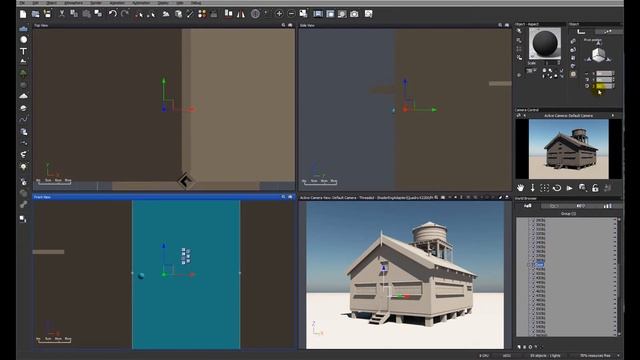Image resolution: width=640 pixels, height=360 pixels.
Task: Click the scroll-down arrow of World Browser list
Action: (x=619, y=334)
